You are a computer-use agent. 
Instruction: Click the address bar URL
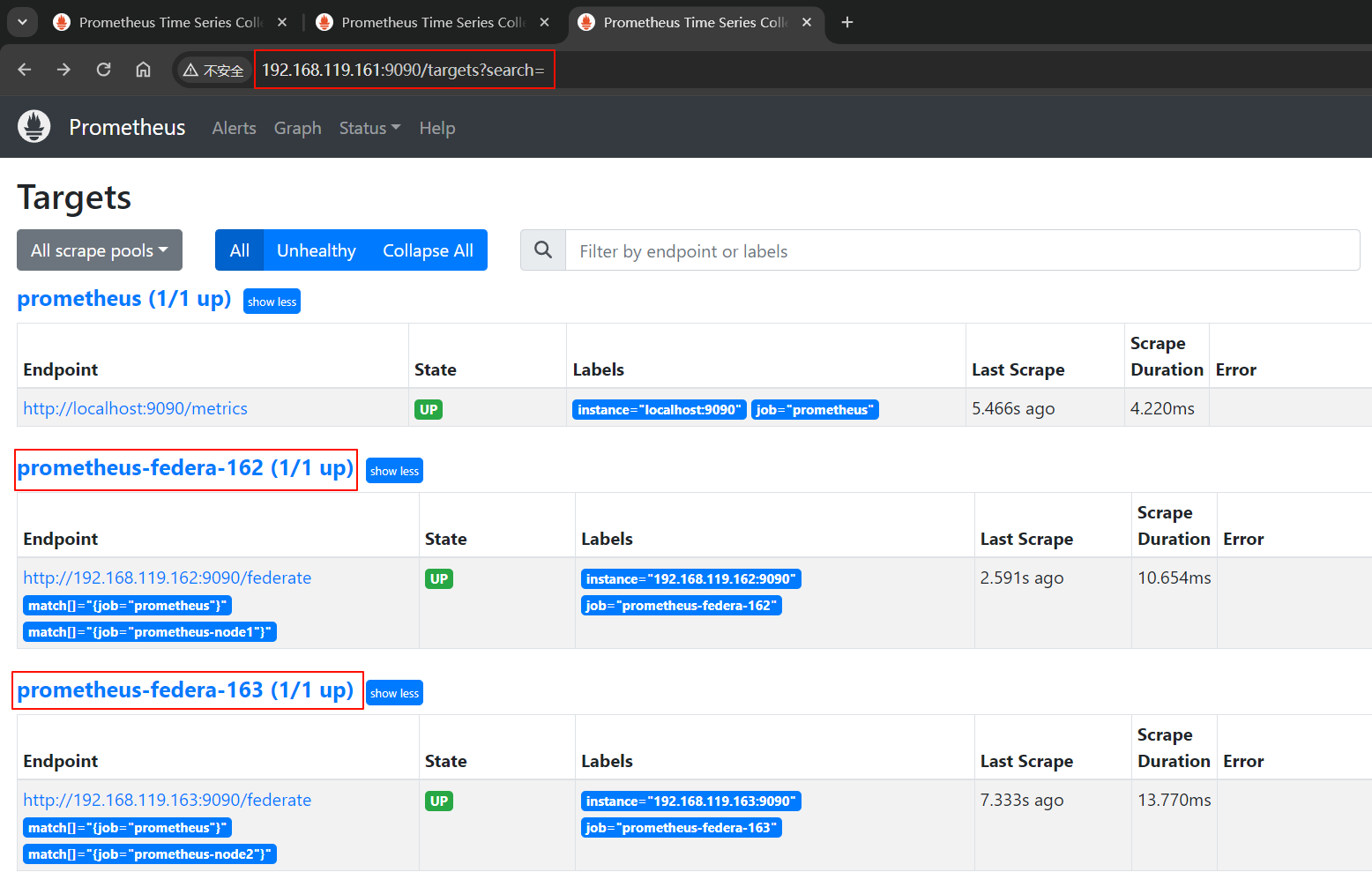[403, 70]
